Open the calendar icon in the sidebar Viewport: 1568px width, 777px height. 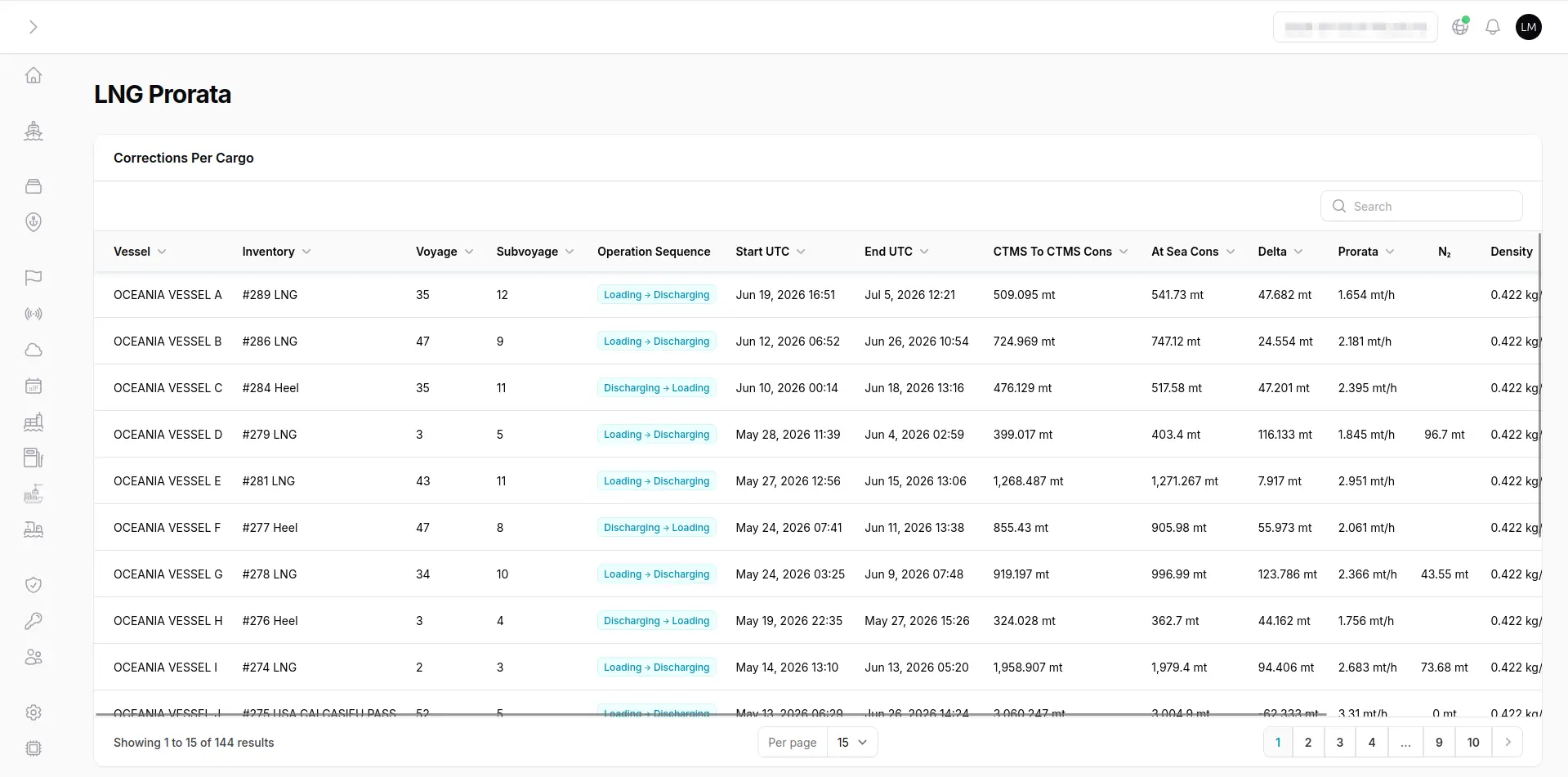coord(34,386)
